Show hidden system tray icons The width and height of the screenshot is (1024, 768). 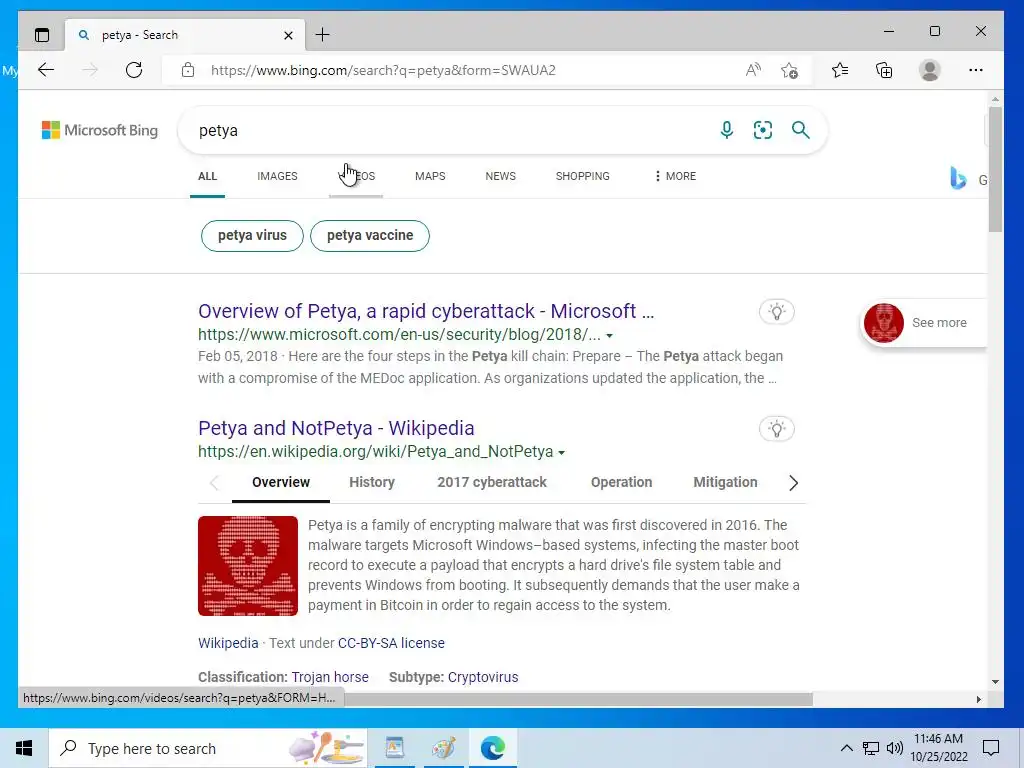[x=846, y=748]
